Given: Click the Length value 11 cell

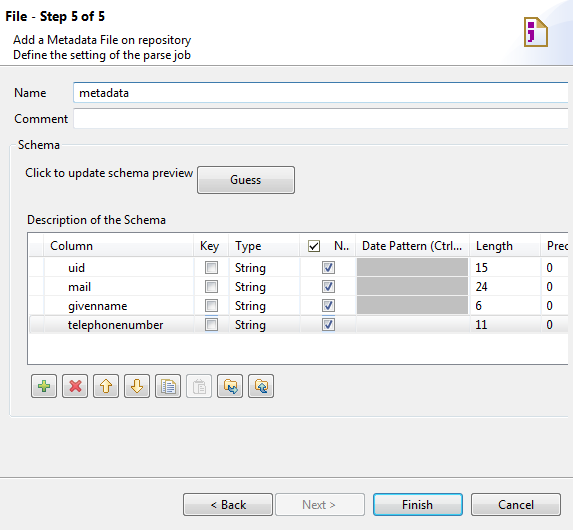Looking at the screenshot, I should [505, 325].
